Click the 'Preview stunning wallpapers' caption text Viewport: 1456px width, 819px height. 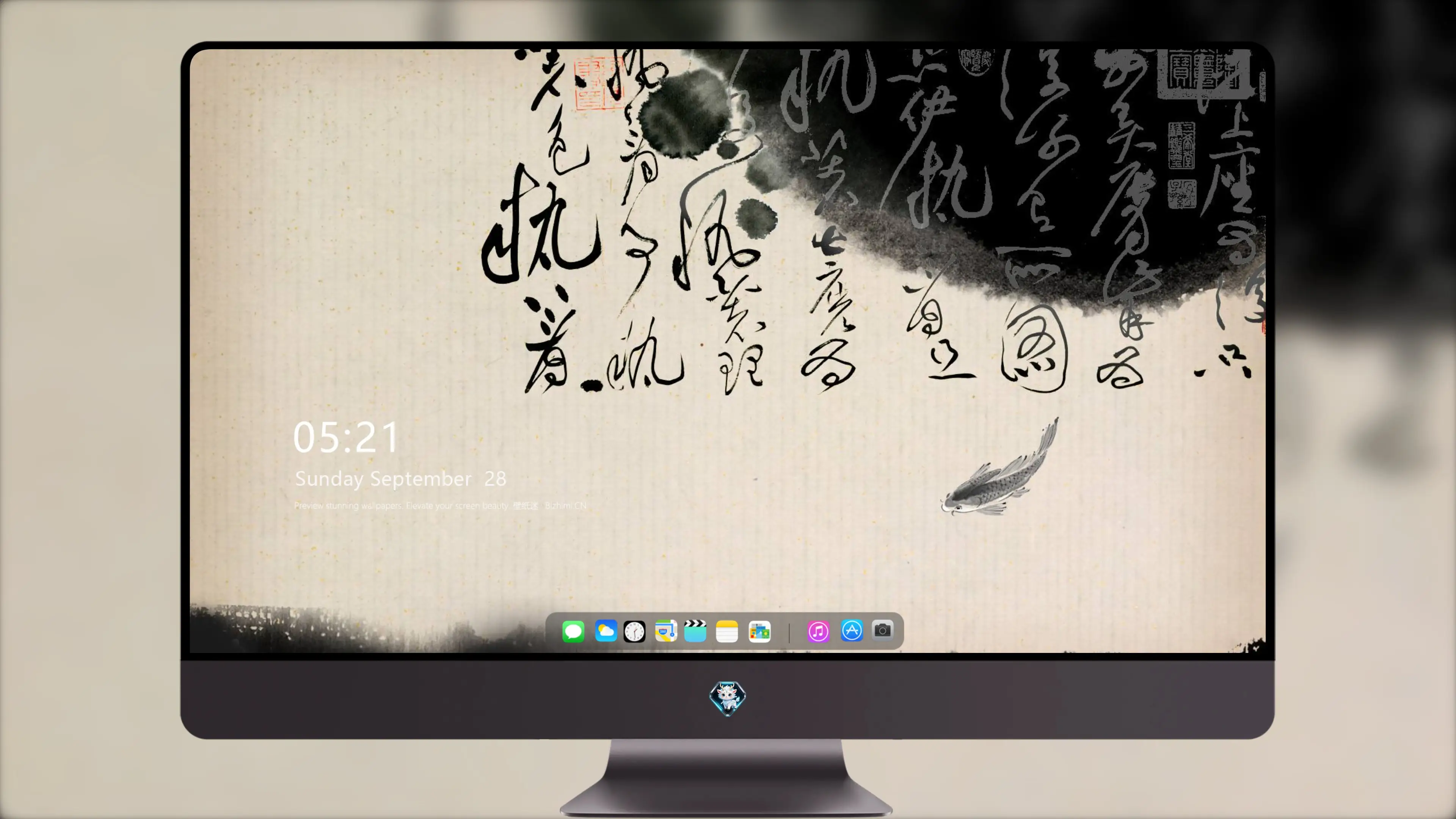click(440, 505)
